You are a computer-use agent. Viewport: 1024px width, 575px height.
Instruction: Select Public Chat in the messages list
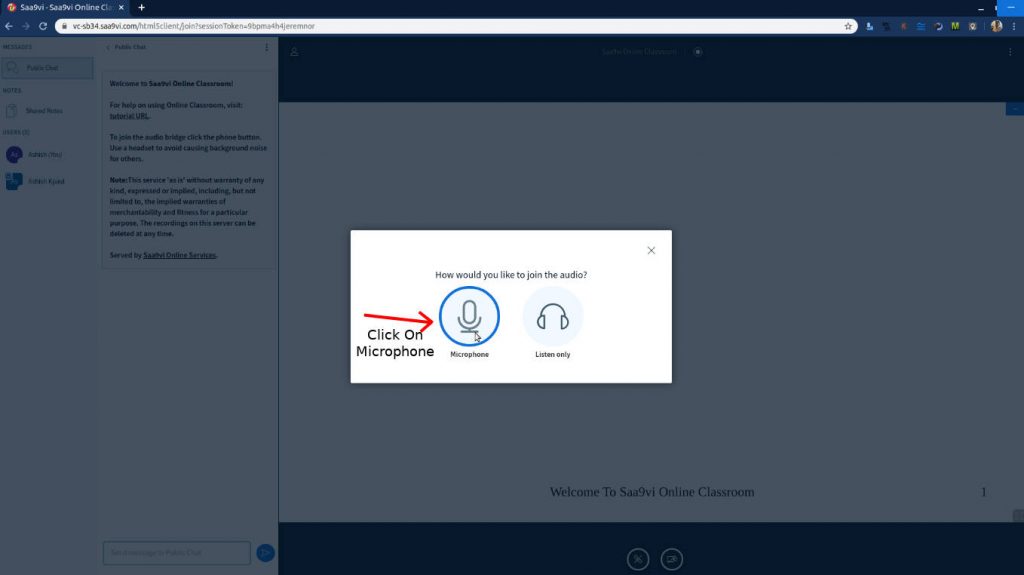click(x=46, y=68)
